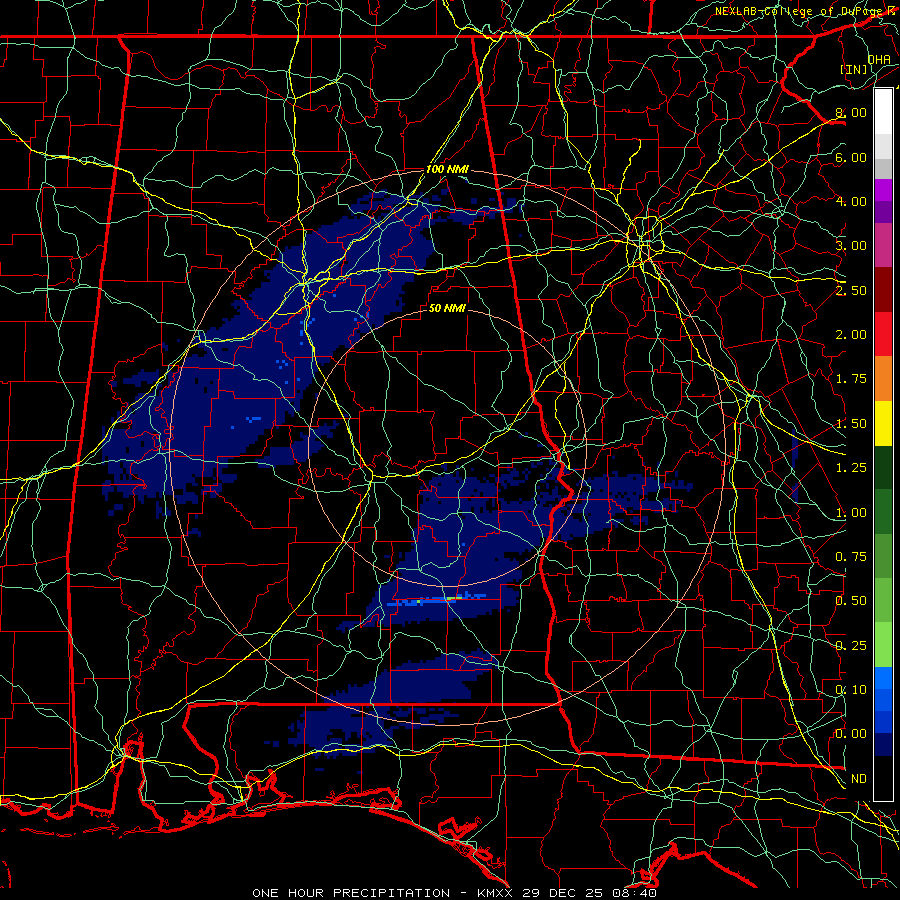
Task: Click the '08:40' timestamp in caption
Action: click(634, 893)
